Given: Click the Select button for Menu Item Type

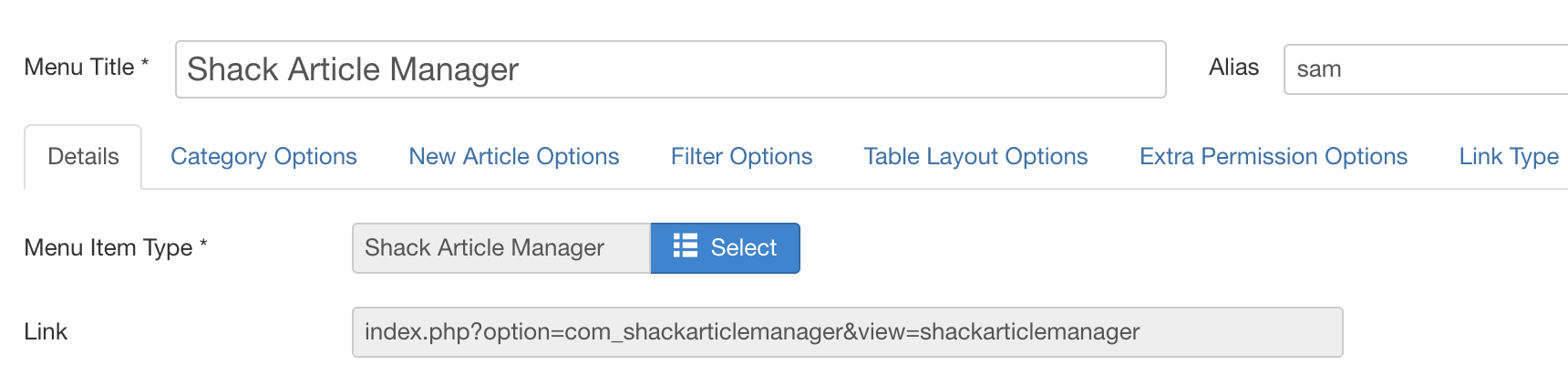Looking at the screenshot, I should tap(726, 248).
